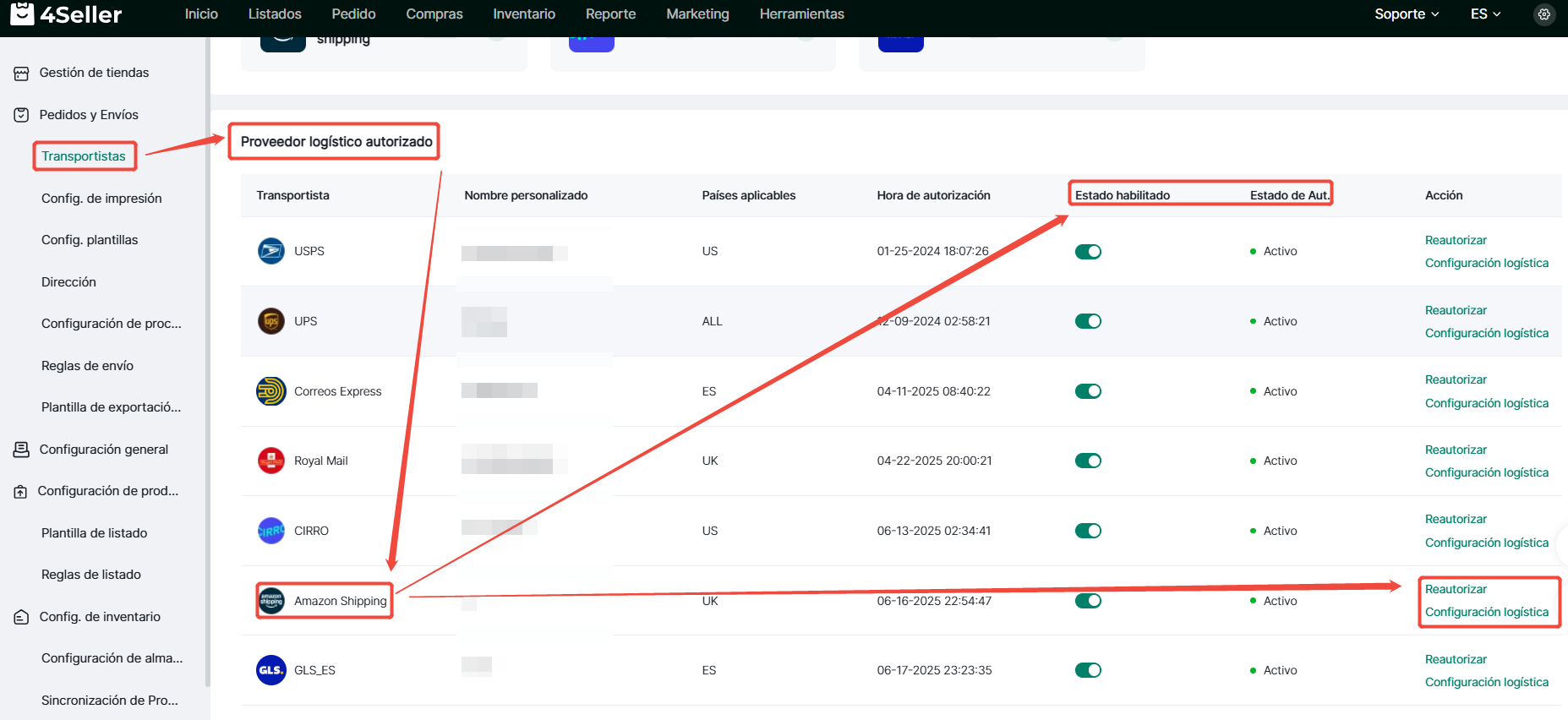
Task: Open the settings gear icon
Action: pyautogui.click(x=1544, y=14)
